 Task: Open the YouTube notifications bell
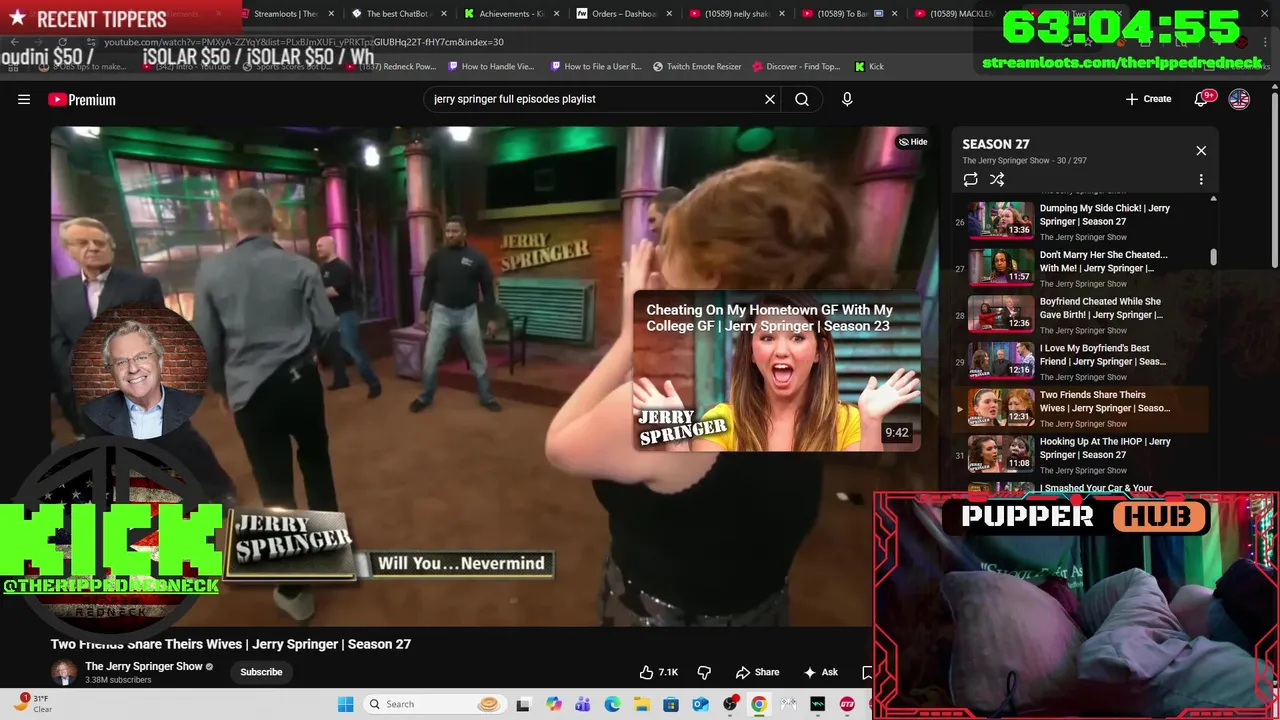pyautogui.click(x=1203, y=99)
